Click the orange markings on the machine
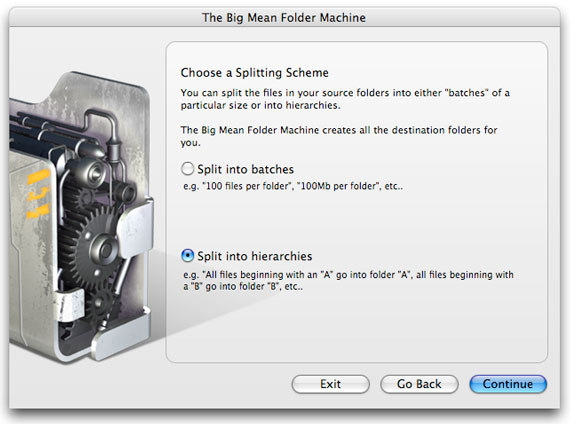570x424 pixels. pos(38,195)
